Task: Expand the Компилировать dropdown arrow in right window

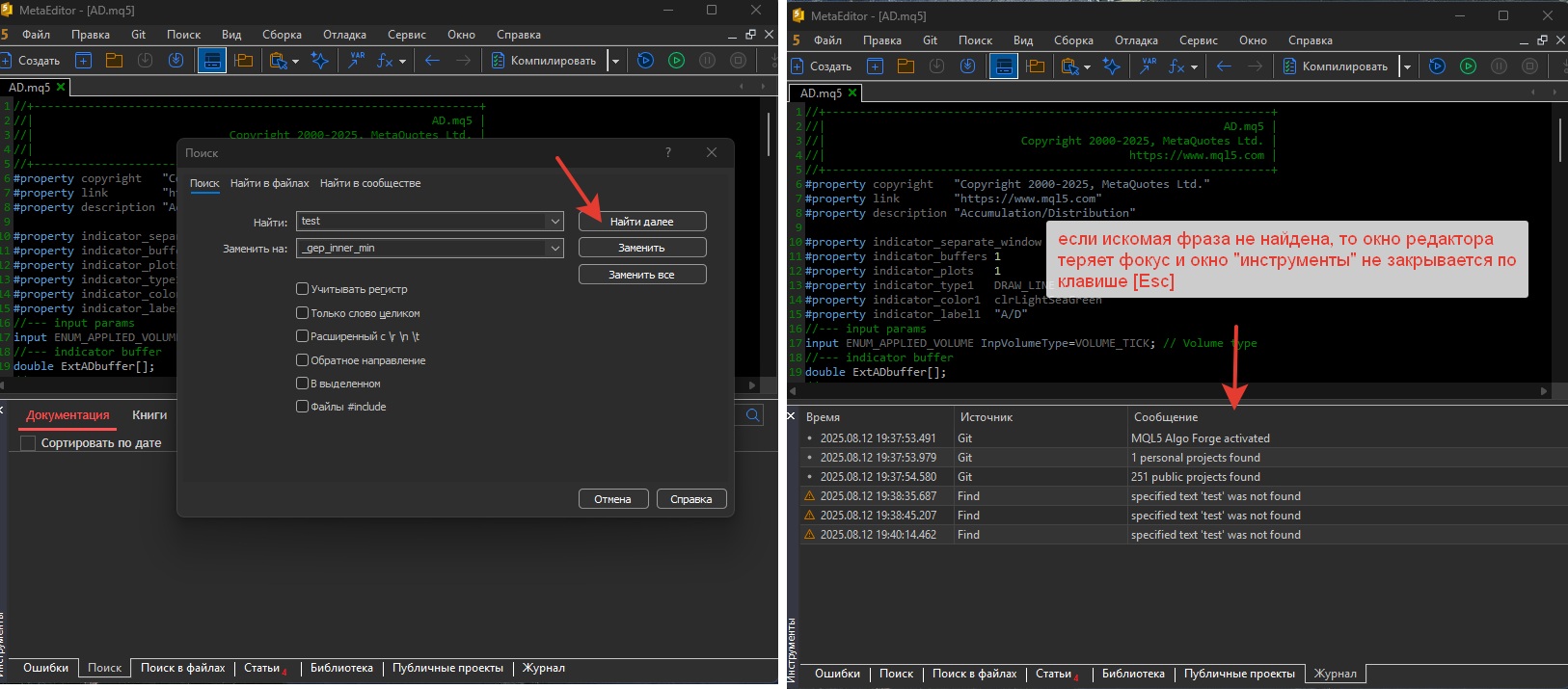Action: click(x=1407, y=66)
